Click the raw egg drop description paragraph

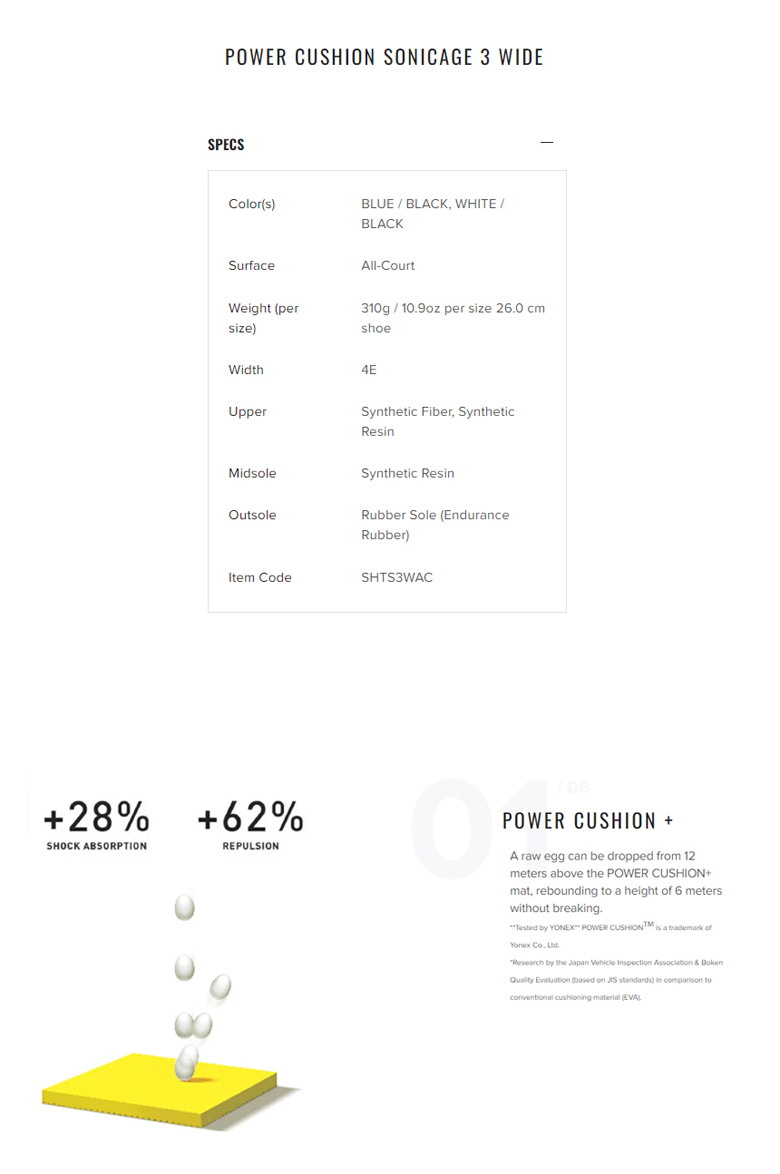tap(616, 882)
